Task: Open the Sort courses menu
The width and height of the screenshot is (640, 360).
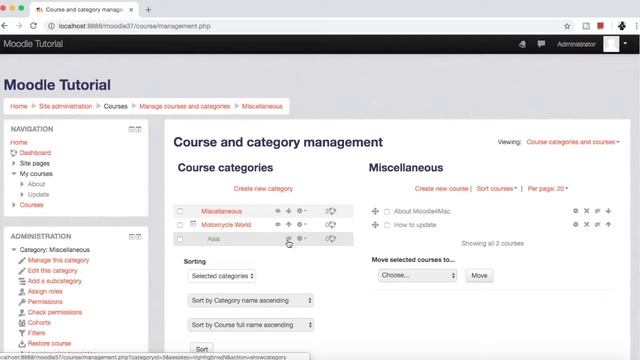Action: coord(497,189)
